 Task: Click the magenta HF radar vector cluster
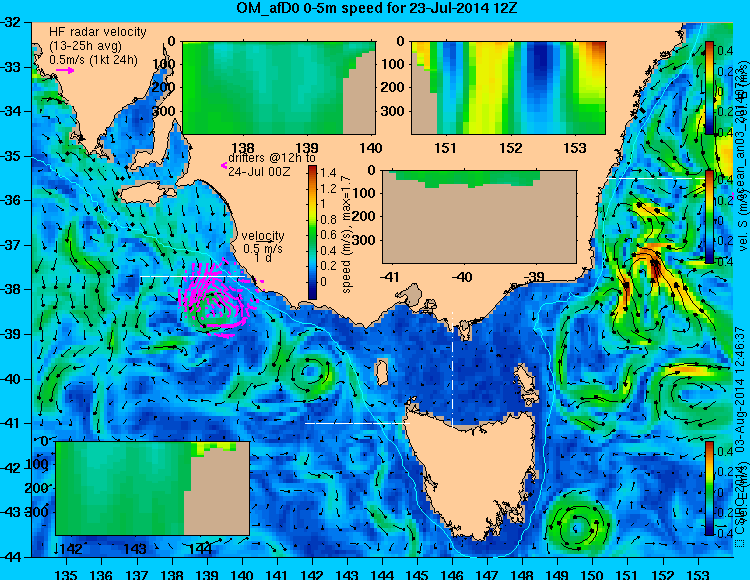click(x=218, y=299)
